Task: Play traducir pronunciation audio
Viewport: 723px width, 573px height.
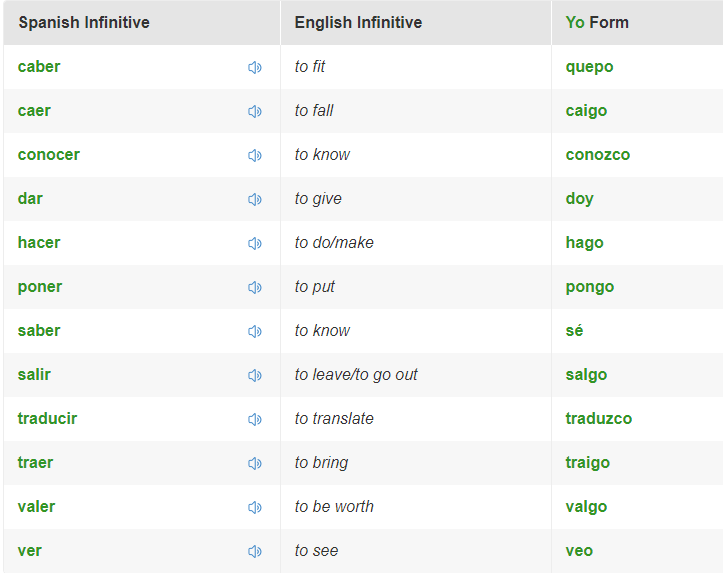Action: (x=255, y=419)
